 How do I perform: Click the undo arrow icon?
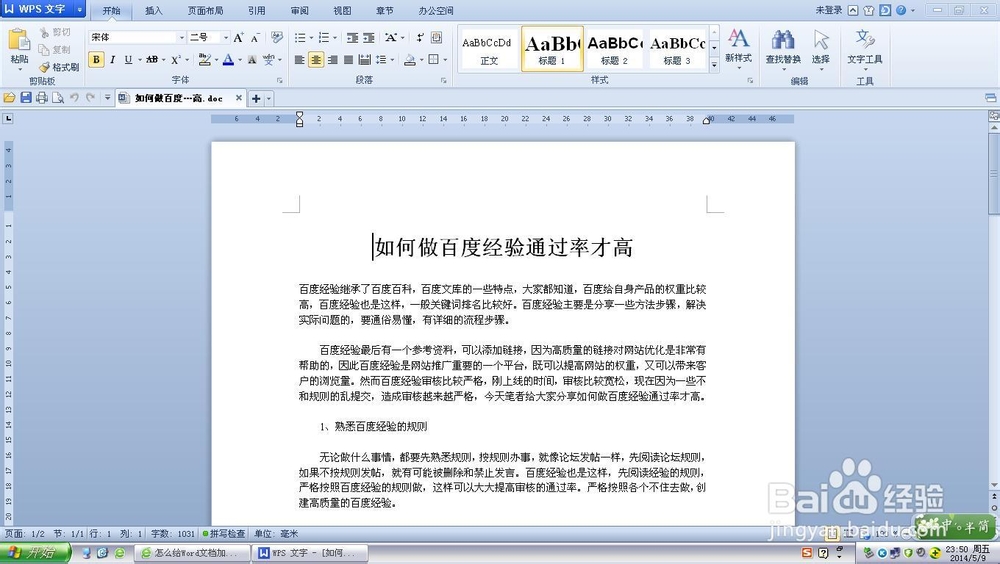tap(74, 98)
